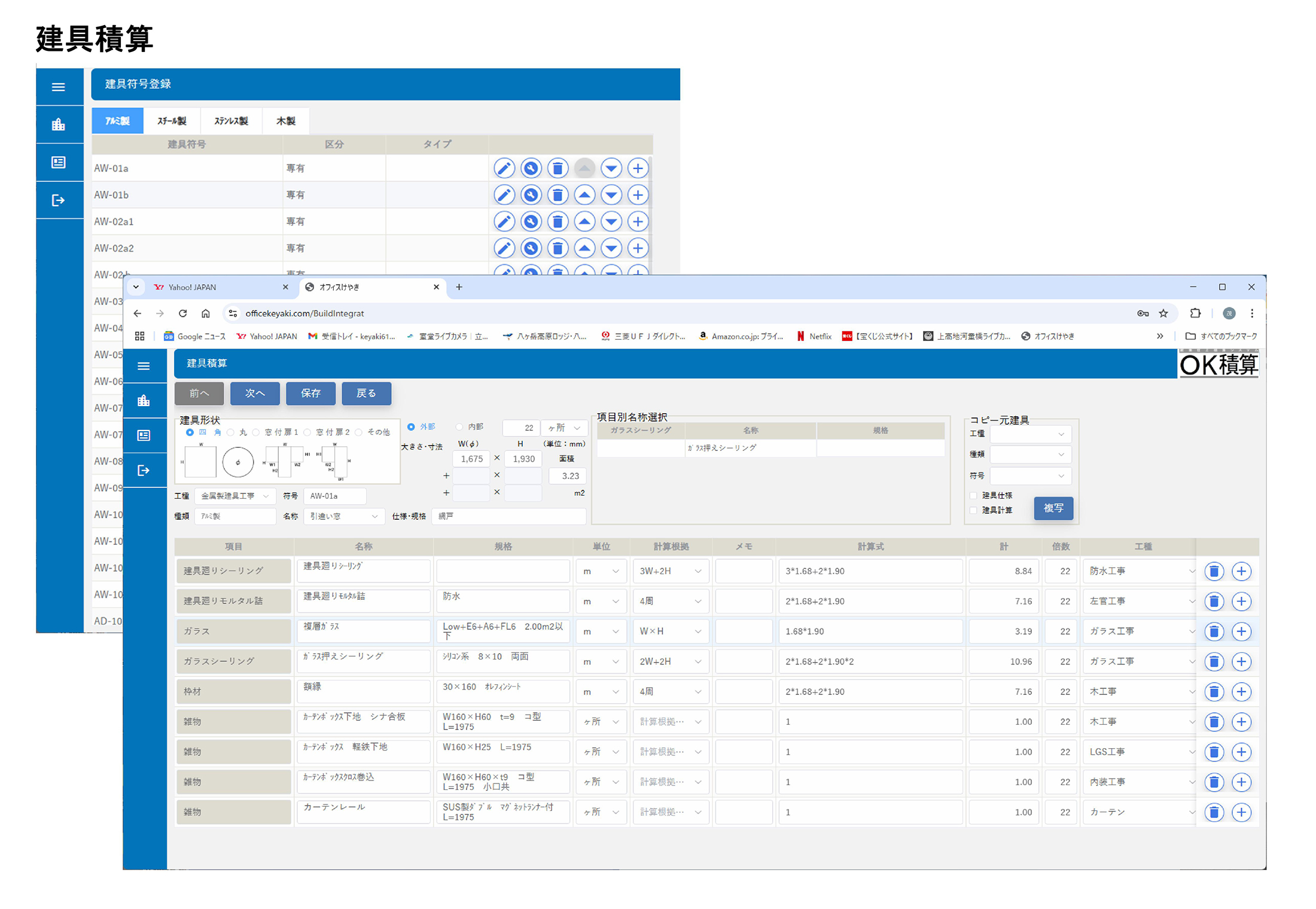Open the 名称 dropdown showing 引違い窓
The width and height of the screenshot is (1316, 909).
click(x=343, y=516)
